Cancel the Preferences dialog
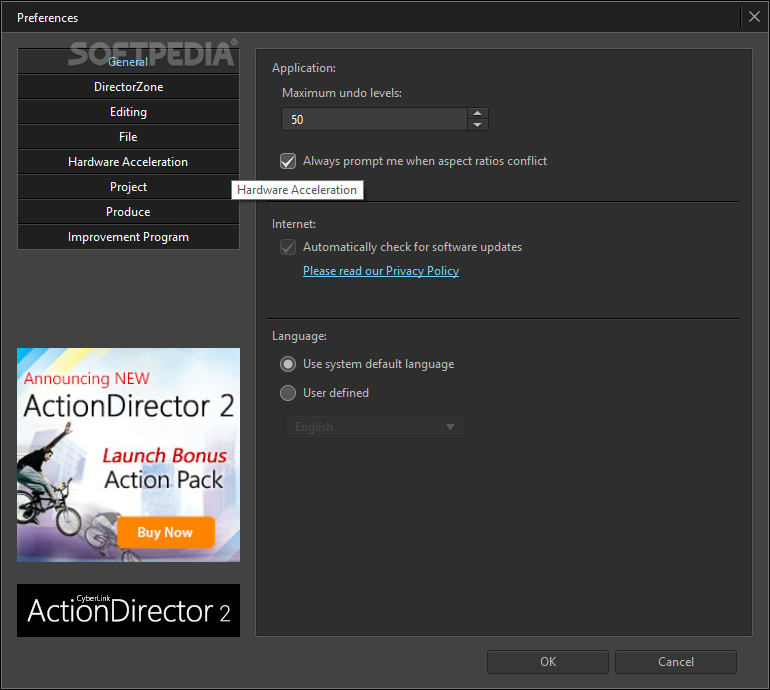The width and height of the screenshot is (770, 690). [x=676, y=662]
